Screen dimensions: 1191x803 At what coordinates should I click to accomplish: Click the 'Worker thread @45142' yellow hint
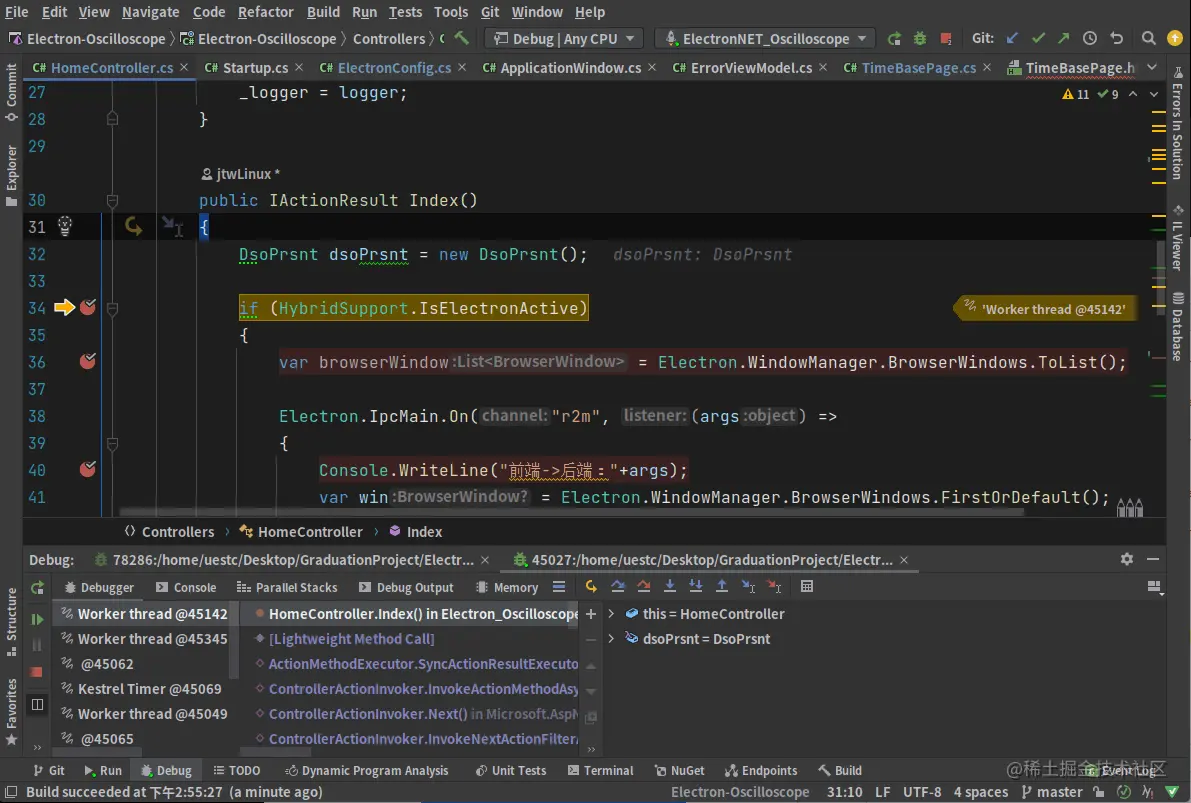(x=1044, y=308)
